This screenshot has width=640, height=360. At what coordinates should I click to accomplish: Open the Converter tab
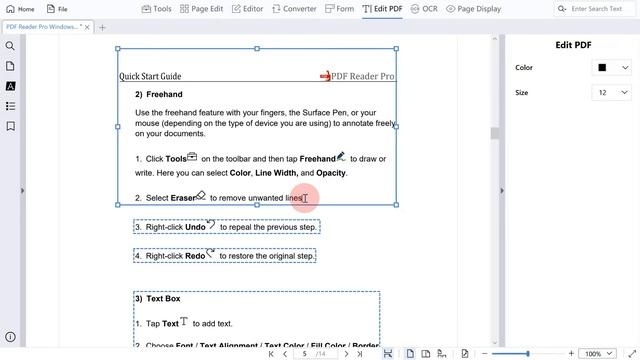click(x=294, y=9)
